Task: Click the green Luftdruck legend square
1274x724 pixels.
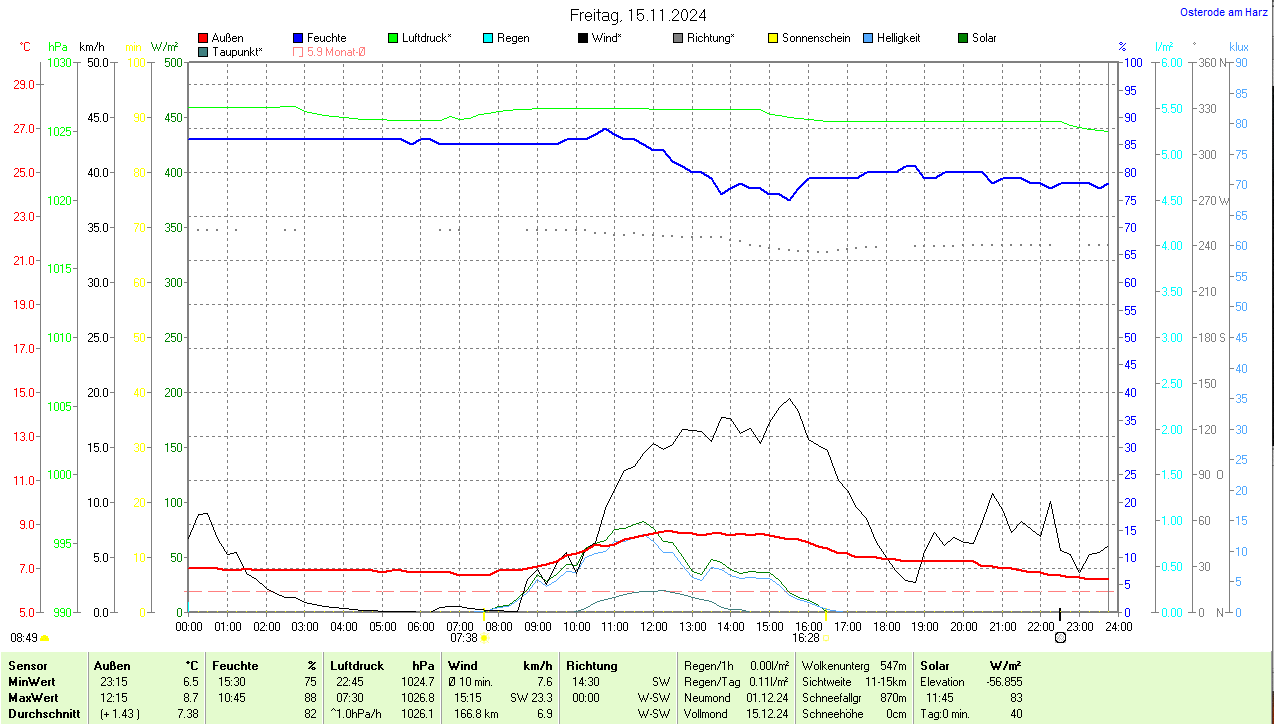Action: pyautogui.click(x=393, y=39)
